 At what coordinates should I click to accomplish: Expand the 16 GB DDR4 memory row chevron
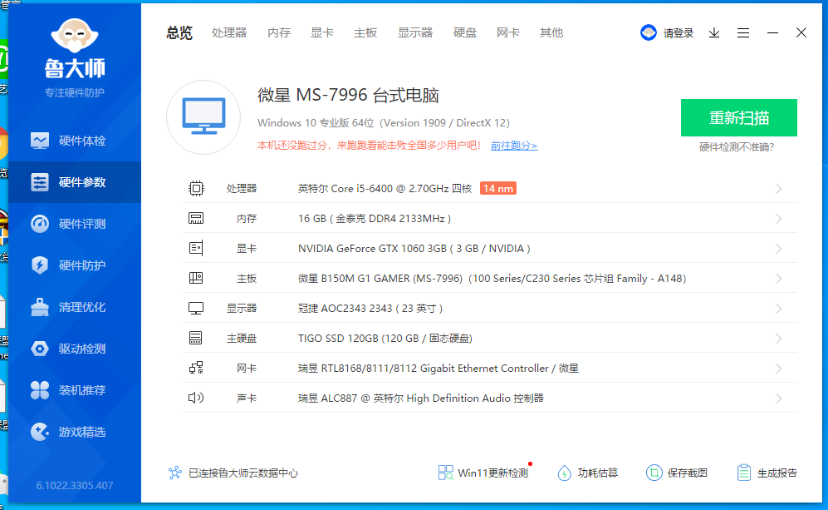pyautogui.click(x=779, y=219)
